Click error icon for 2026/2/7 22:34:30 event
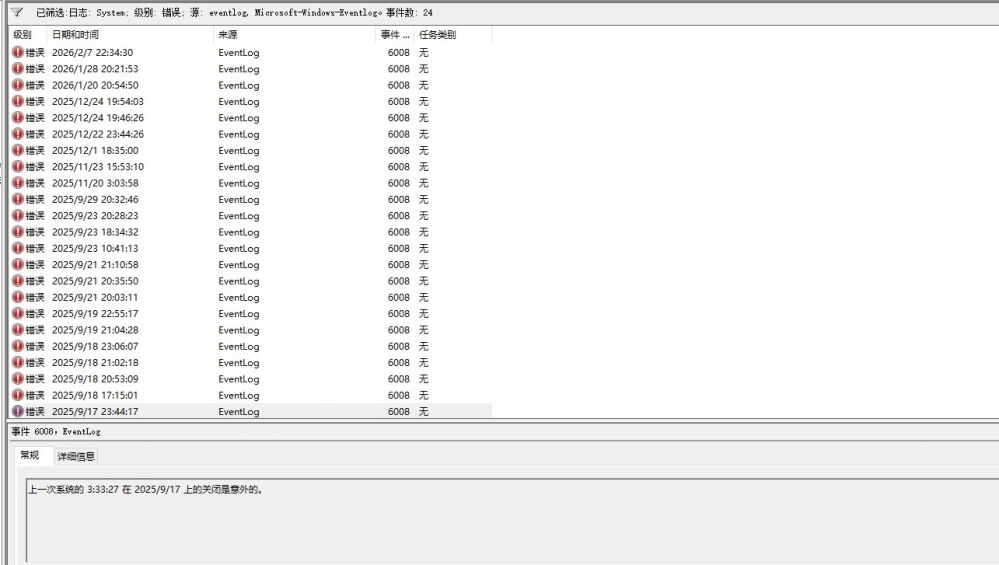The width and height of the screenshot is (999, 565). (x=17, y=52)
